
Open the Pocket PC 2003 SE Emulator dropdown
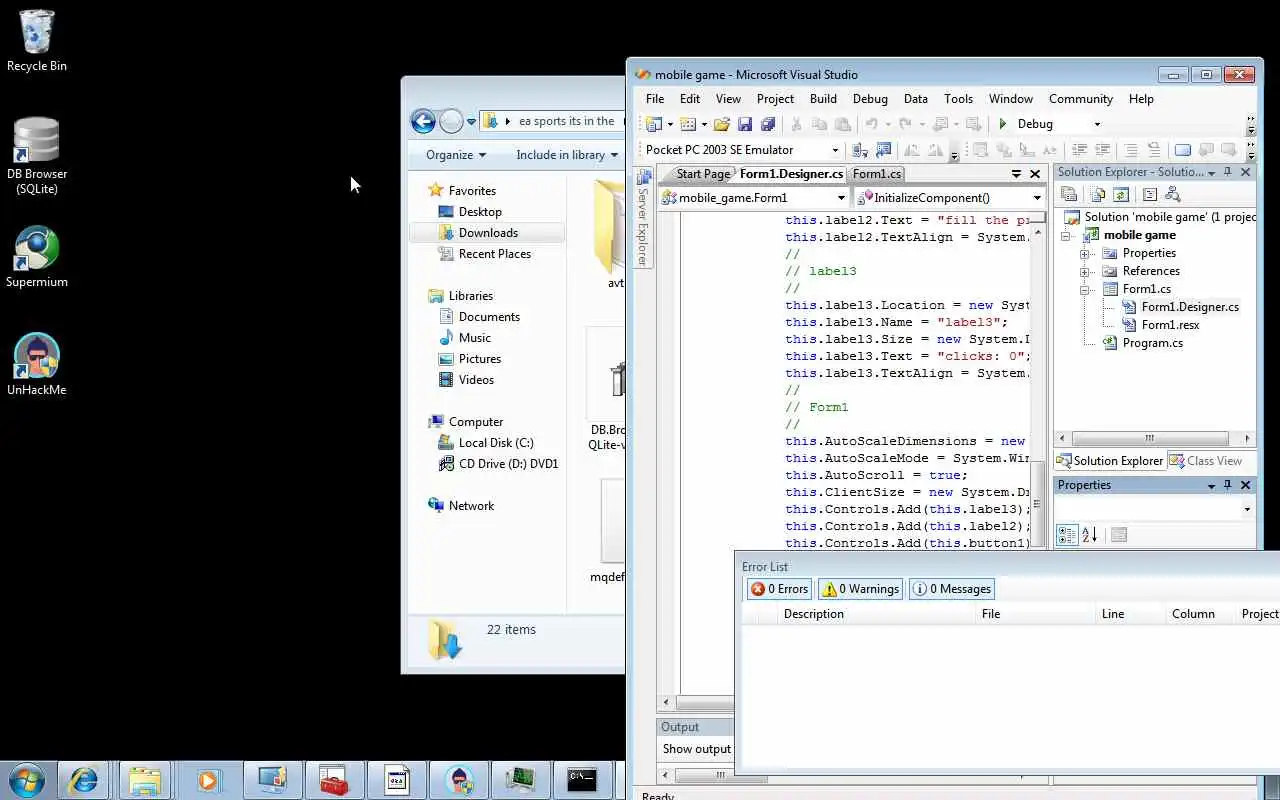[835, 150]
